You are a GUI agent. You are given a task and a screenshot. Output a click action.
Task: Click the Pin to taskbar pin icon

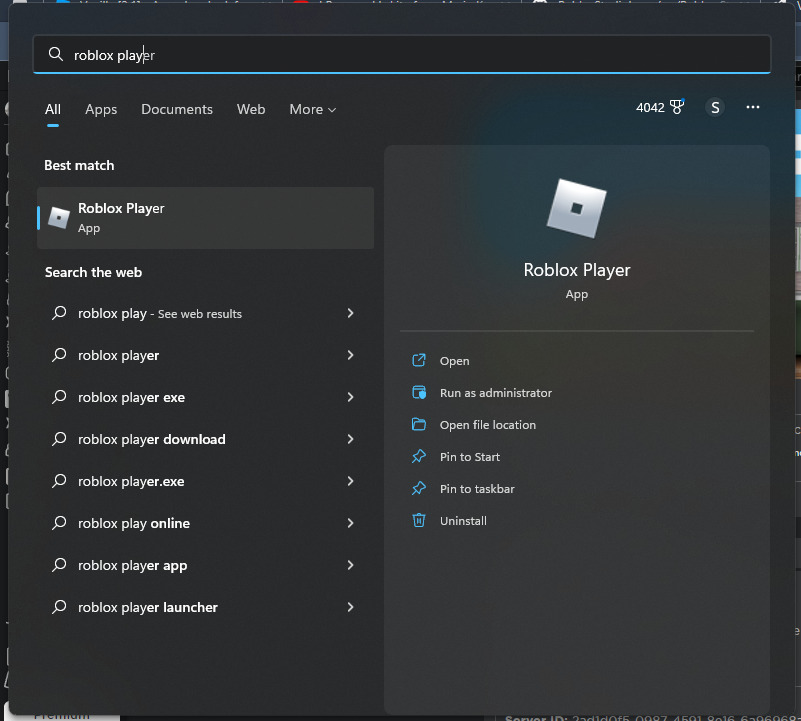click(x=419, y=489)
